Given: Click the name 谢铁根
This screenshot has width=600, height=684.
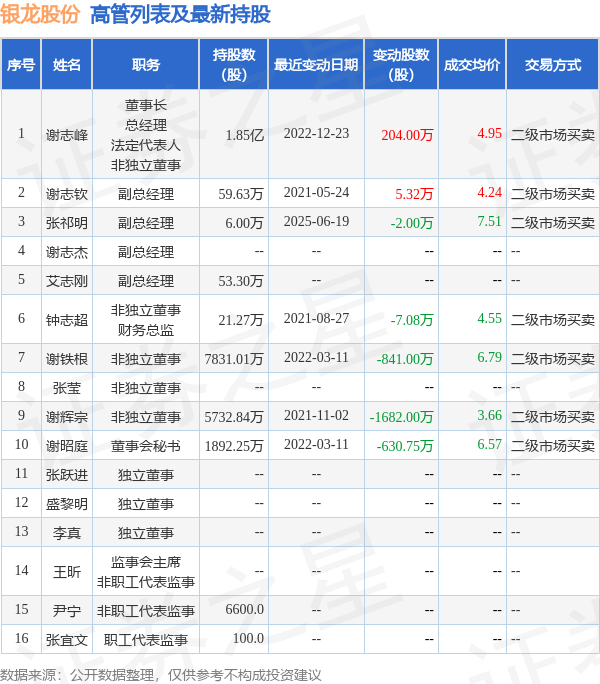Looking at the screenshot, I should pos(67,359).
